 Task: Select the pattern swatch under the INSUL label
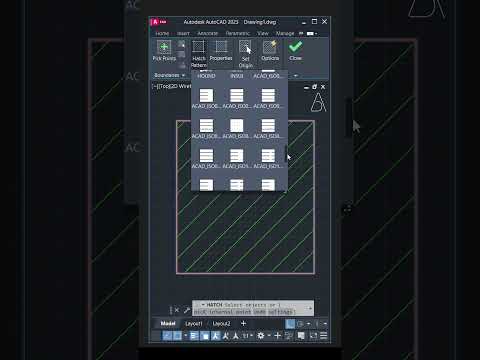click(237, 95)
